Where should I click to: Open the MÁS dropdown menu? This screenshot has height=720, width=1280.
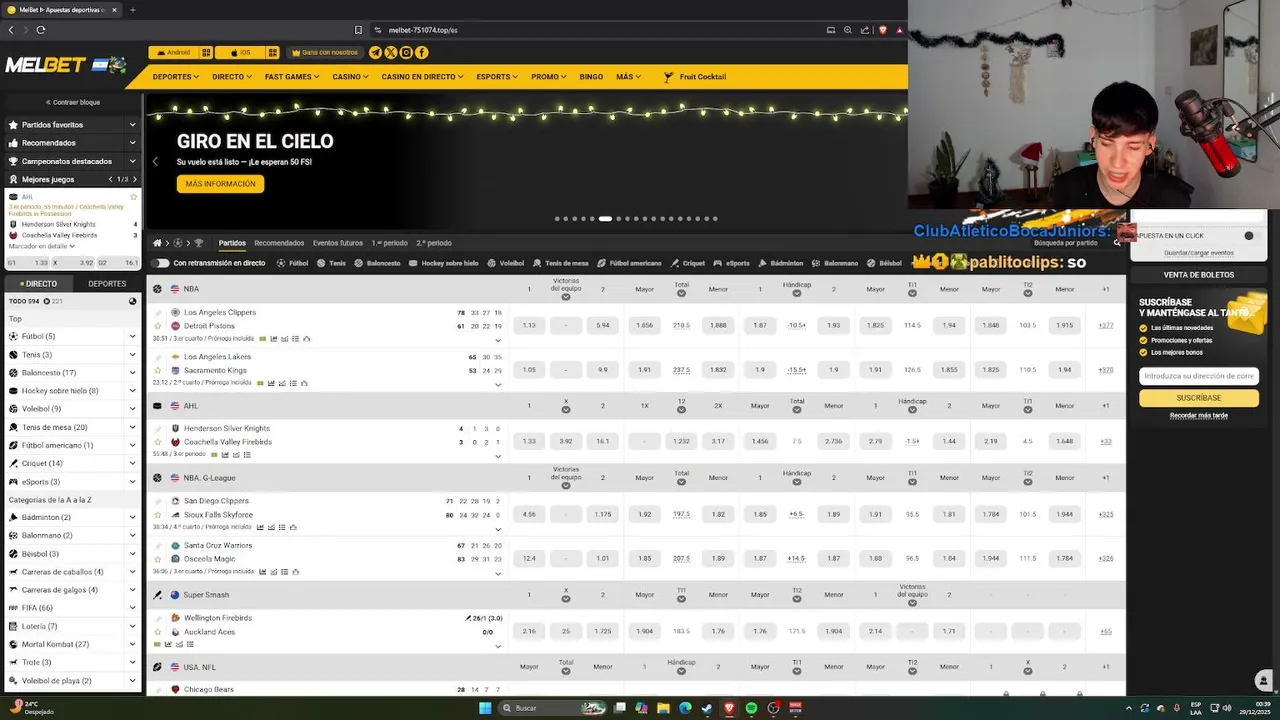(x=628, y=77)
